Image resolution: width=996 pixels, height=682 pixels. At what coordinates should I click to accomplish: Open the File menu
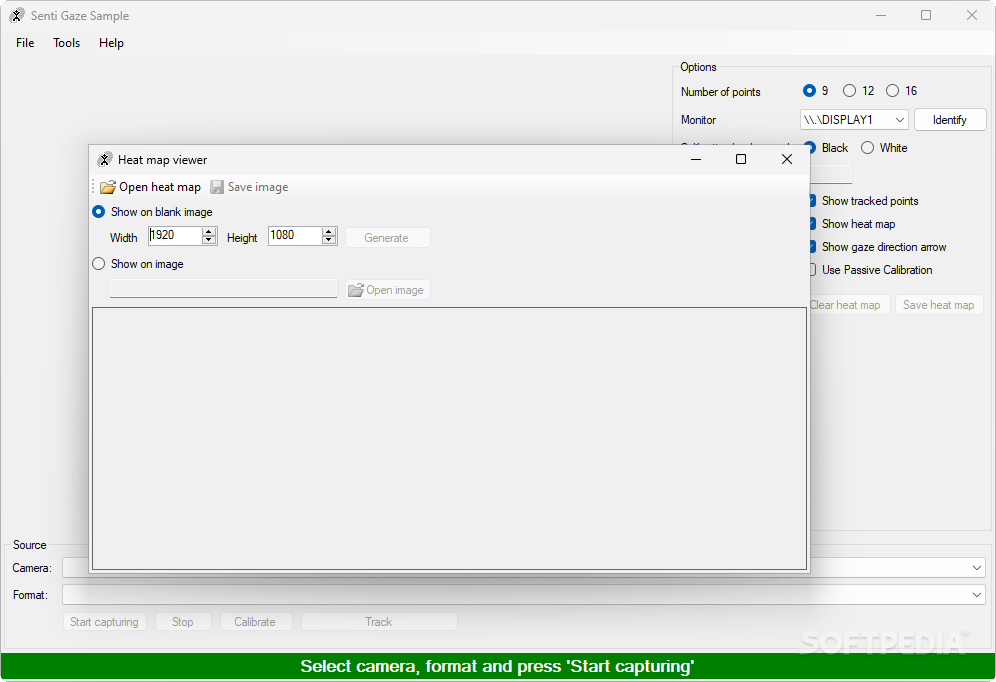pos(25,43)
